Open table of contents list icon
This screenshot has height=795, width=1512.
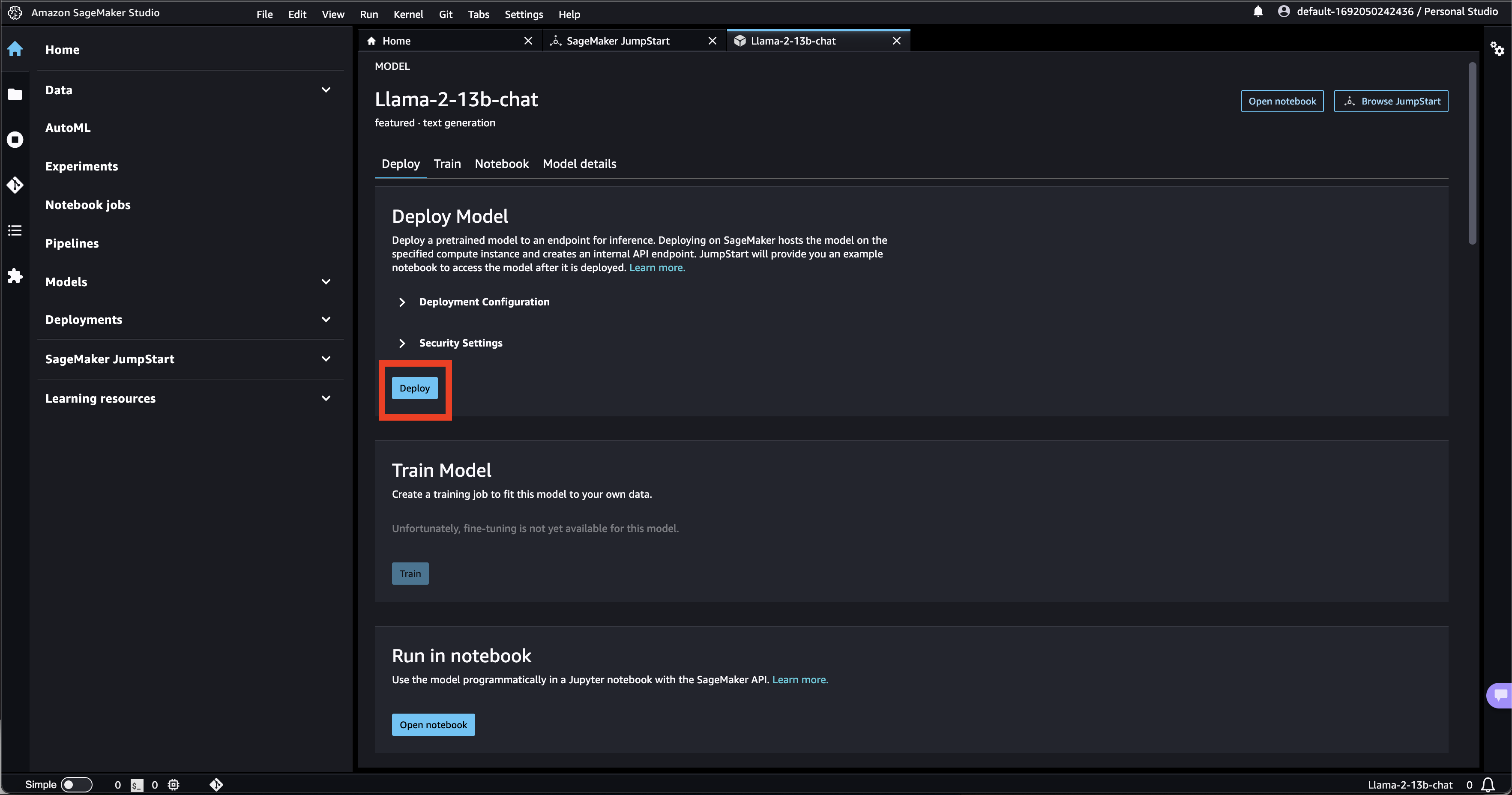pyautogui.click(x=15, y=230)
